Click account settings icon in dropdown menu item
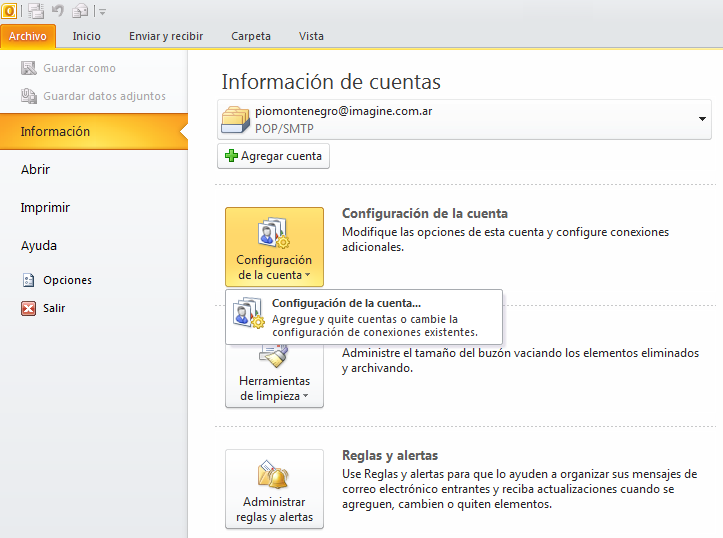This screenshot has height=538, width=723. point(249,313)
